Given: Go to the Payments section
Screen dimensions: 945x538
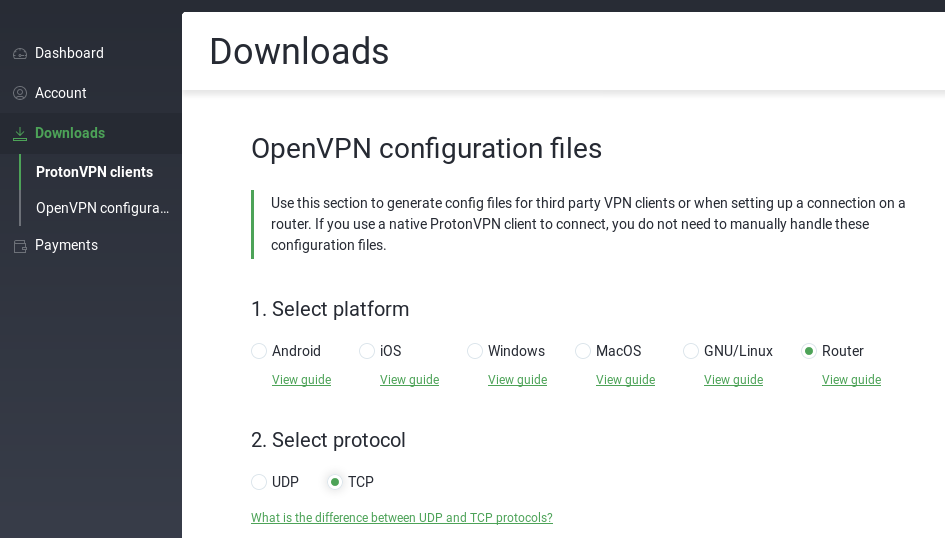Looking at the screenshot, I should (x=66, y=245).
